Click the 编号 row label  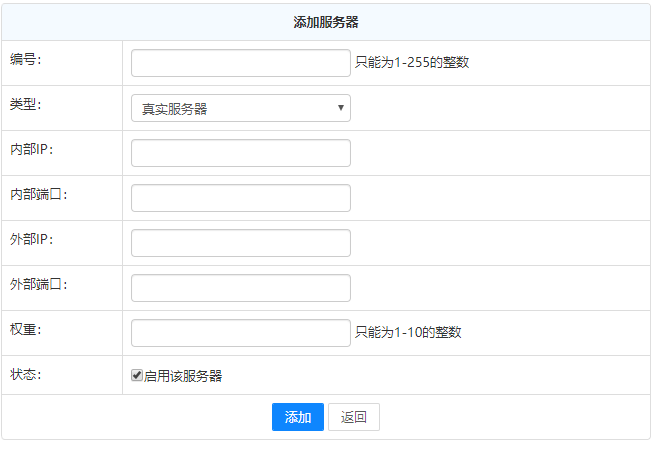tap(26, 59)
